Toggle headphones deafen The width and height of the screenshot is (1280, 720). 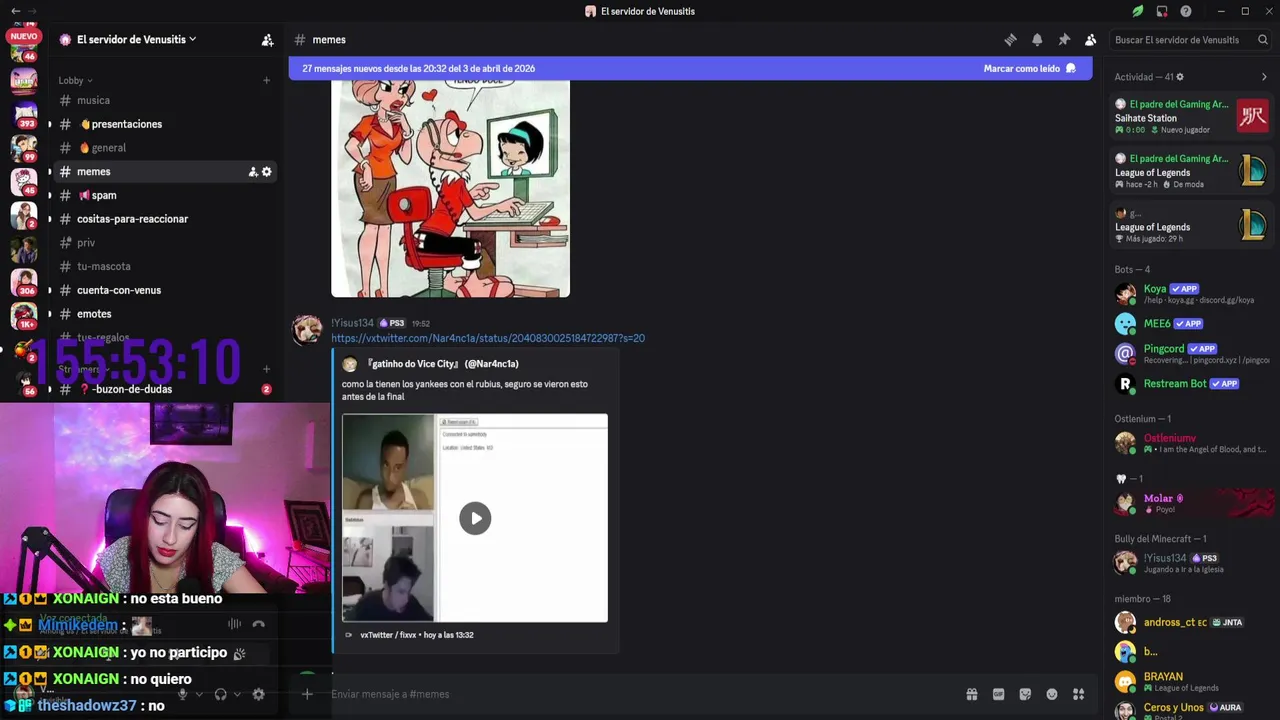pos(220,694)
